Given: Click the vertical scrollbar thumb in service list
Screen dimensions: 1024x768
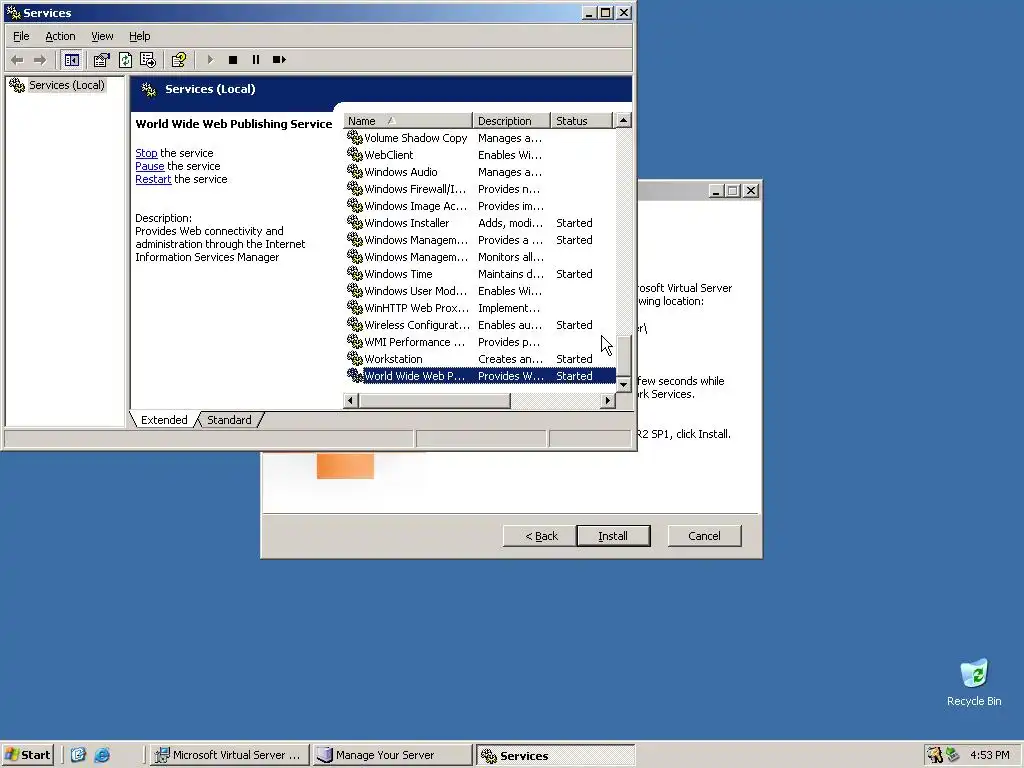Looking at the screenshot, I should pyautogui.click(x=624, y=356).
